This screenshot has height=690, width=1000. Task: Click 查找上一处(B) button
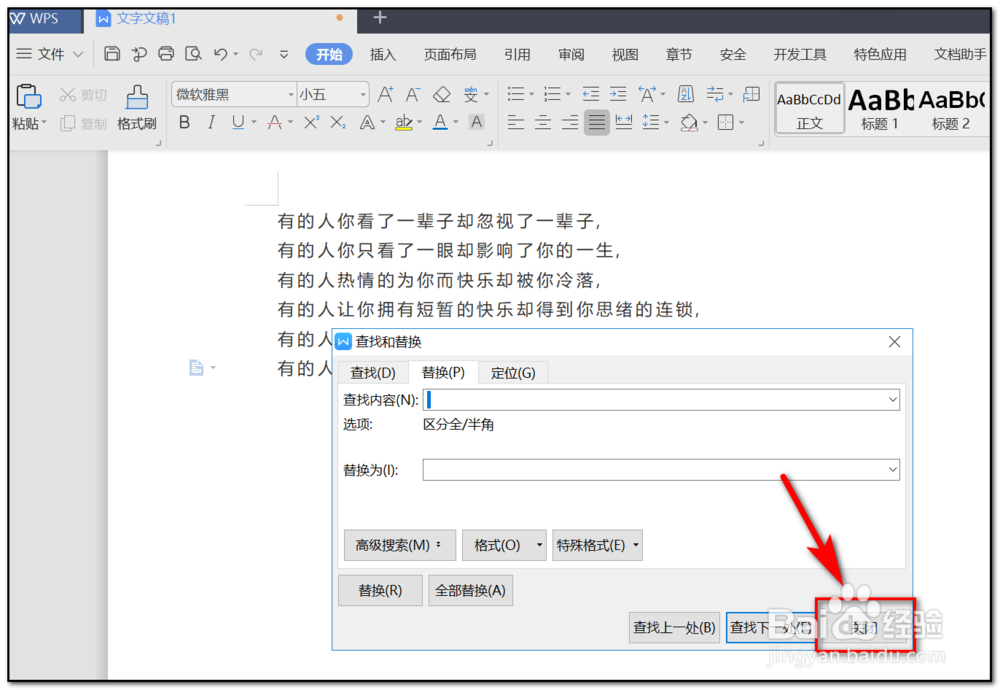coord(674,628)
